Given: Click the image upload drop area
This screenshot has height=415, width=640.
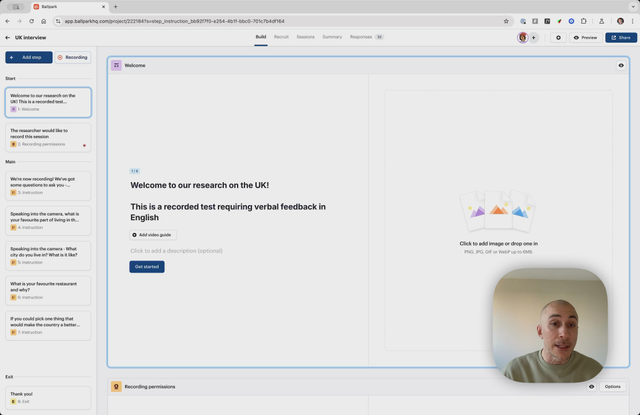Looking at the screenshot, I should coord(498,220).
